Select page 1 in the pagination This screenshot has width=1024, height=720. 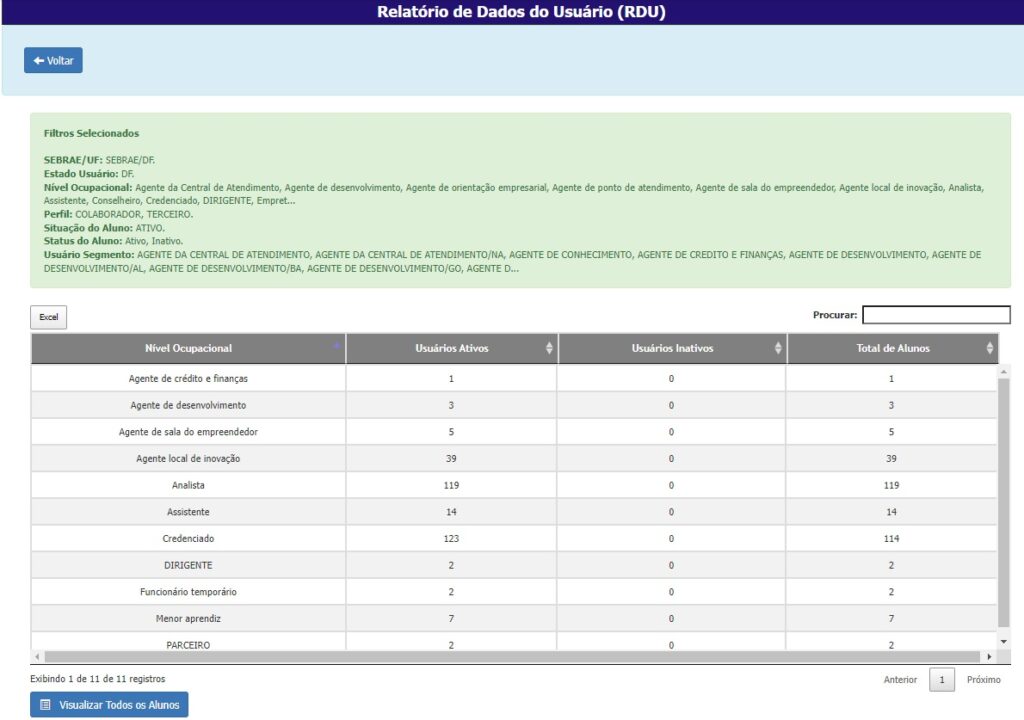pos(941,680)
